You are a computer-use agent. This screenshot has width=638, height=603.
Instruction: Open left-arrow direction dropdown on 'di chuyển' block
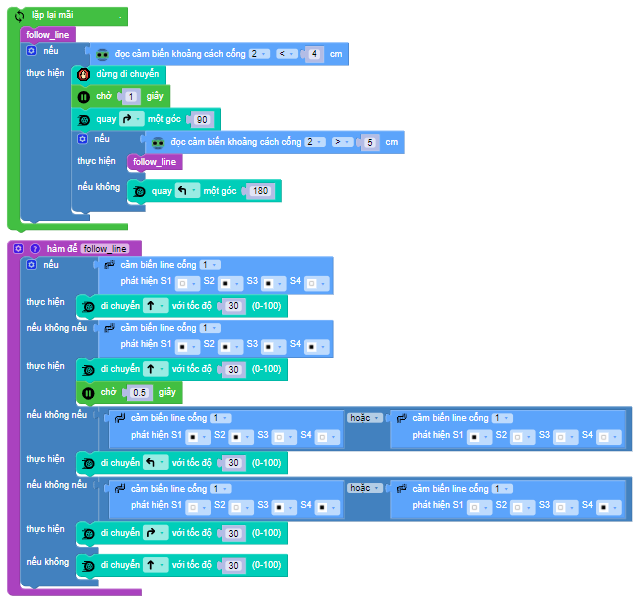pyautogui.click(x=155, y=463)
